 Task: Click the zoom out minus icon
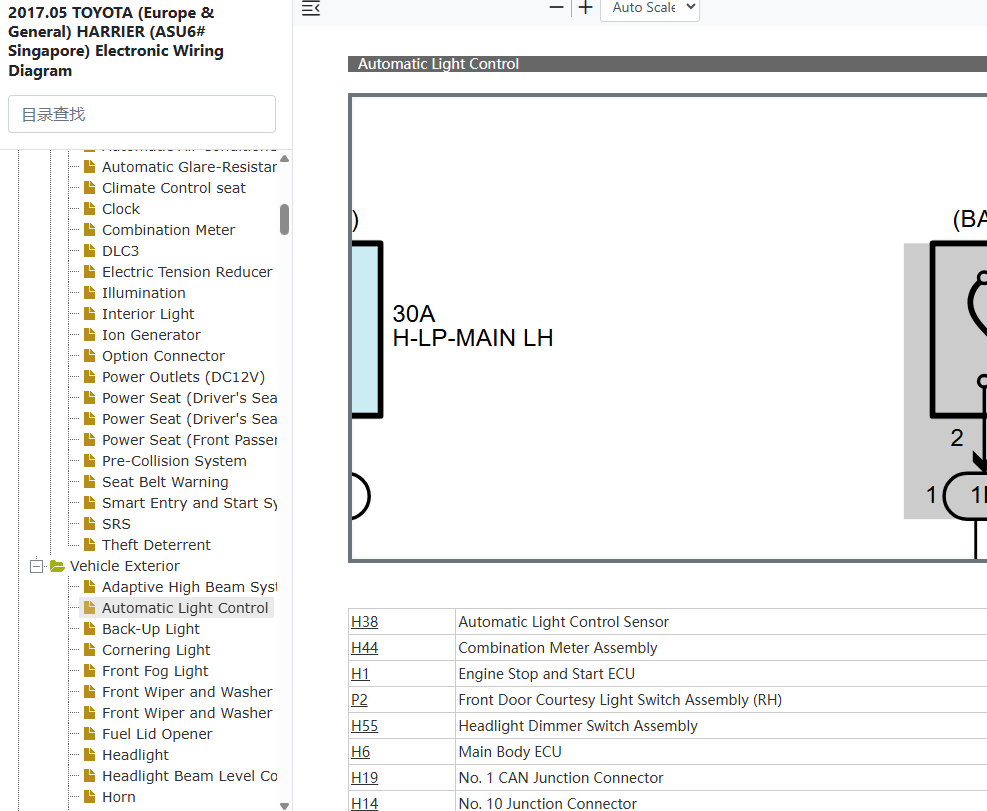556,8
